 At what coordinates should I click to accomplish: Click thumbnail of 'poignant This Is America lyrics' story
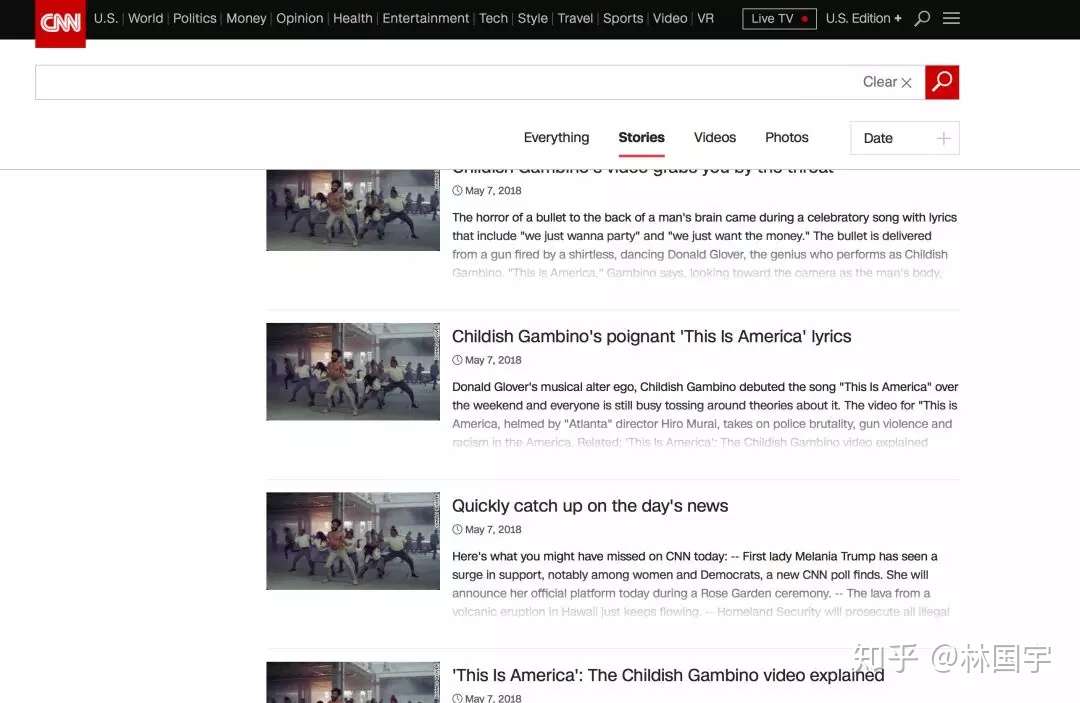click(x=353, y=372)
